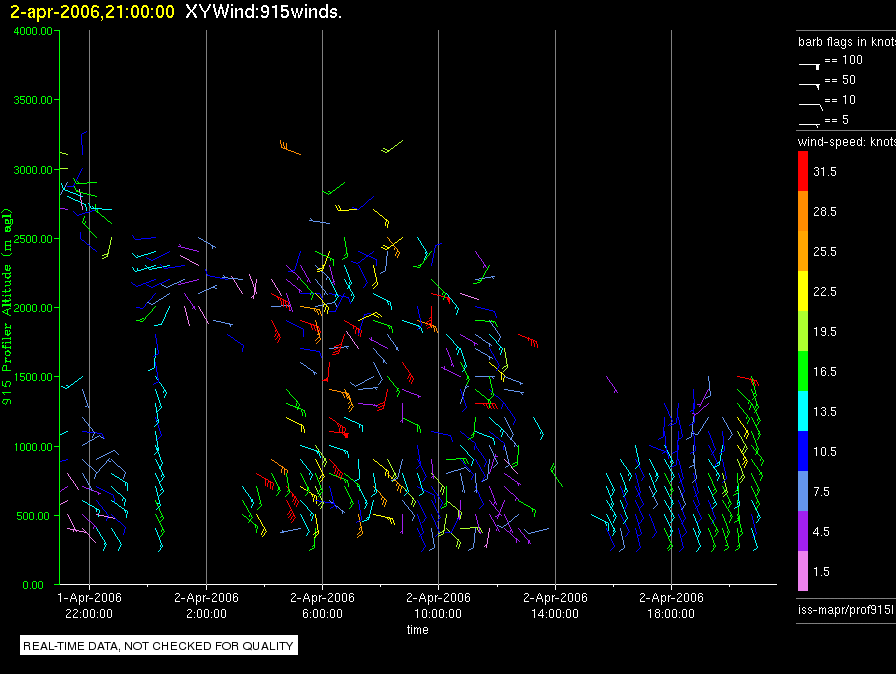896x674 pixels.
Task: Click the 5-knot barb flag legend icon
Action: tap(809, 123)
